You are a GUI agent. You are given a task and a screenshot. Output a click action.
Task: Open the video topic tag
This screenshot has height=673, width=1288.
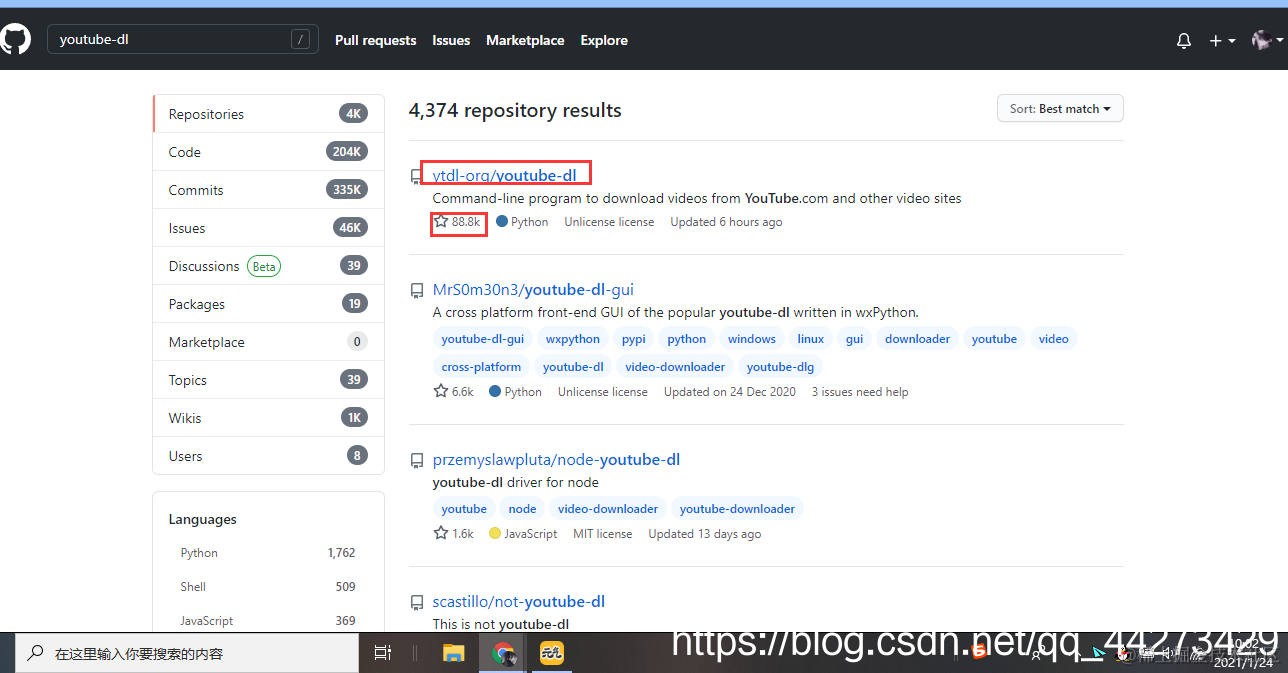point(1054,339)
